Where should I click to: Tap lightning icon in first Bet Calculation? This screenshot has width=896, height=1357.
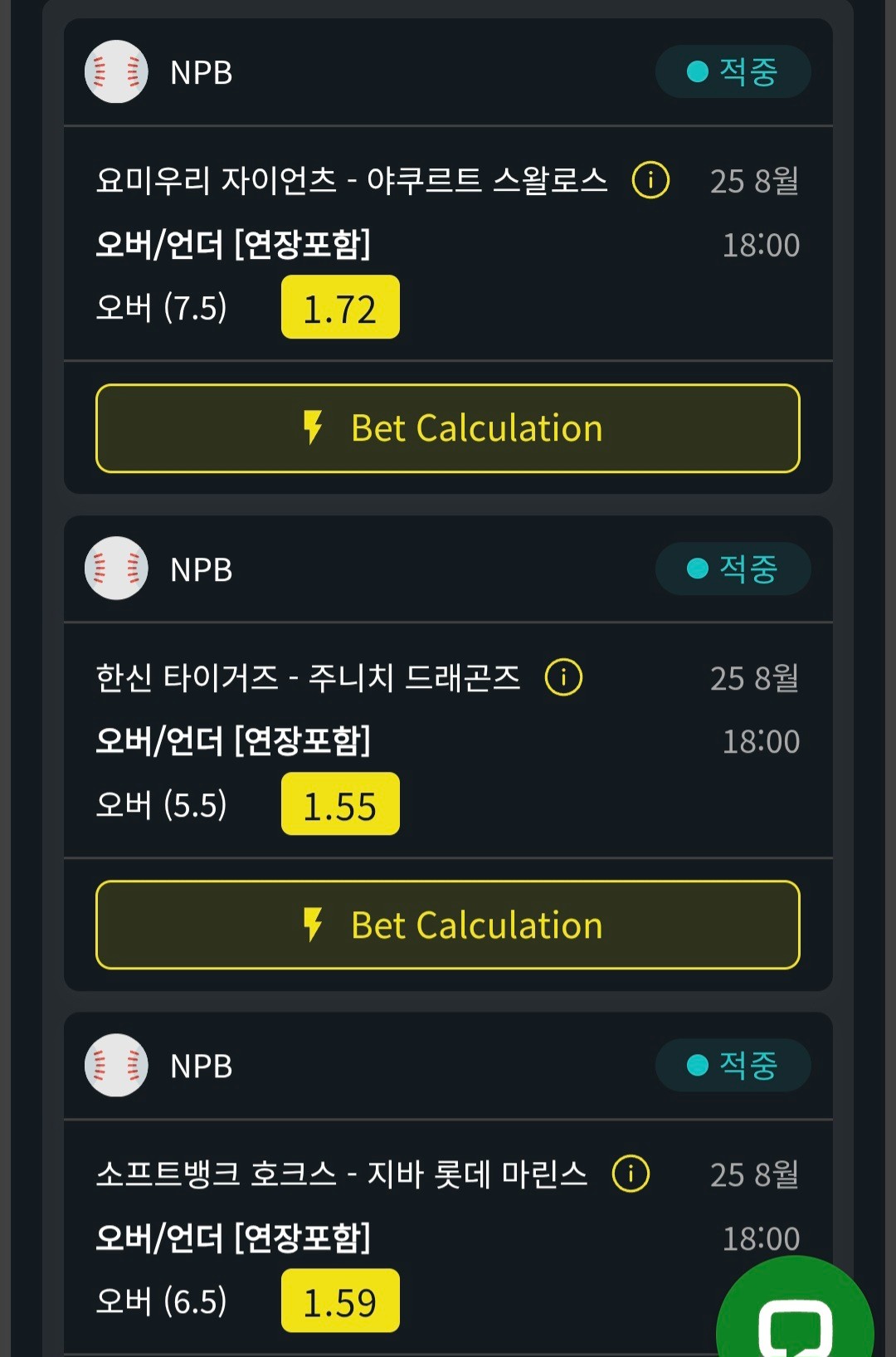pyautogui.click(x=313, y=427)
